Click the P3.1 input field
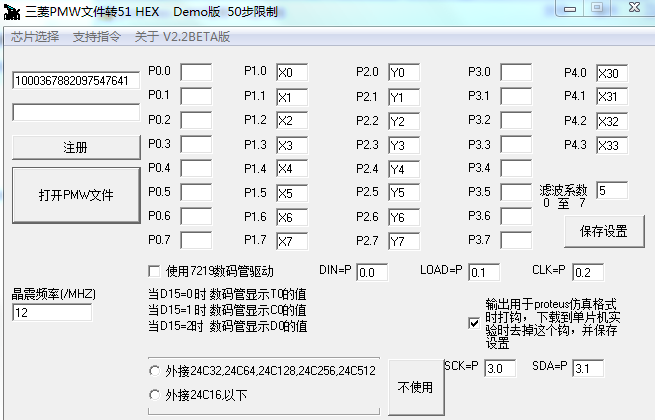 click(516, 96)
